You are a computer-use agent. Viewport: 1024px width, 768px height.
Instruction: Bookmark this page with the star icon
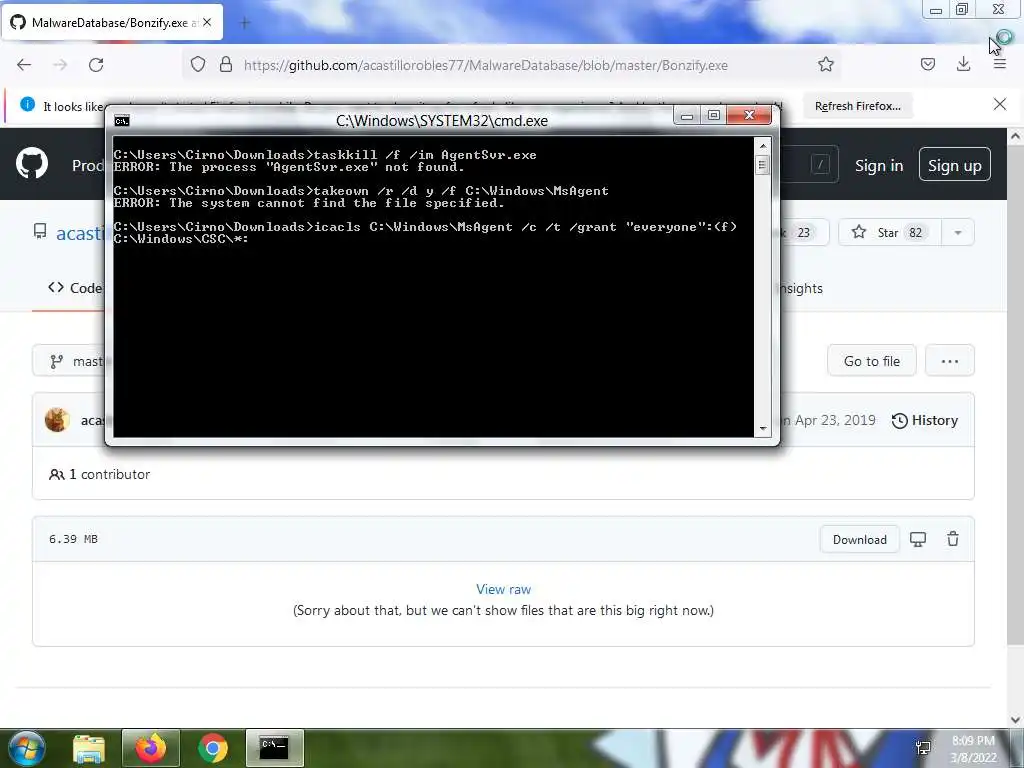tap(825, 64)
